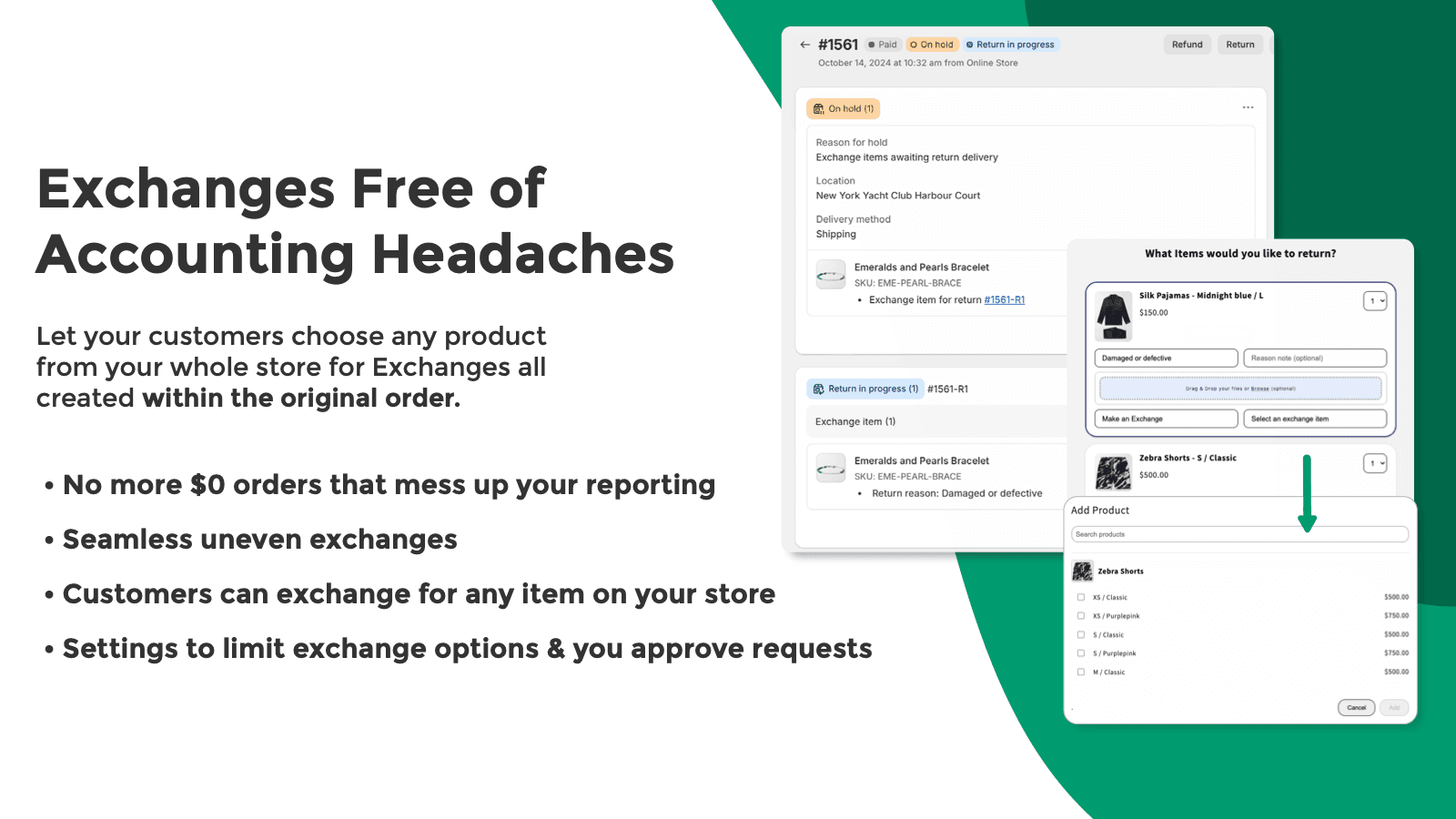Screen dimensions: 1456x819
Task: Open the quantity dropdown for Silk Pajamas
Action: tap(1376, 300)
